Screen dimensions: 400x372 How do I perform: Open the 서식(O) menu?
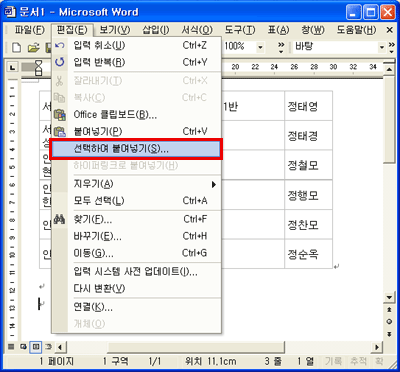[x=197, y=30]
